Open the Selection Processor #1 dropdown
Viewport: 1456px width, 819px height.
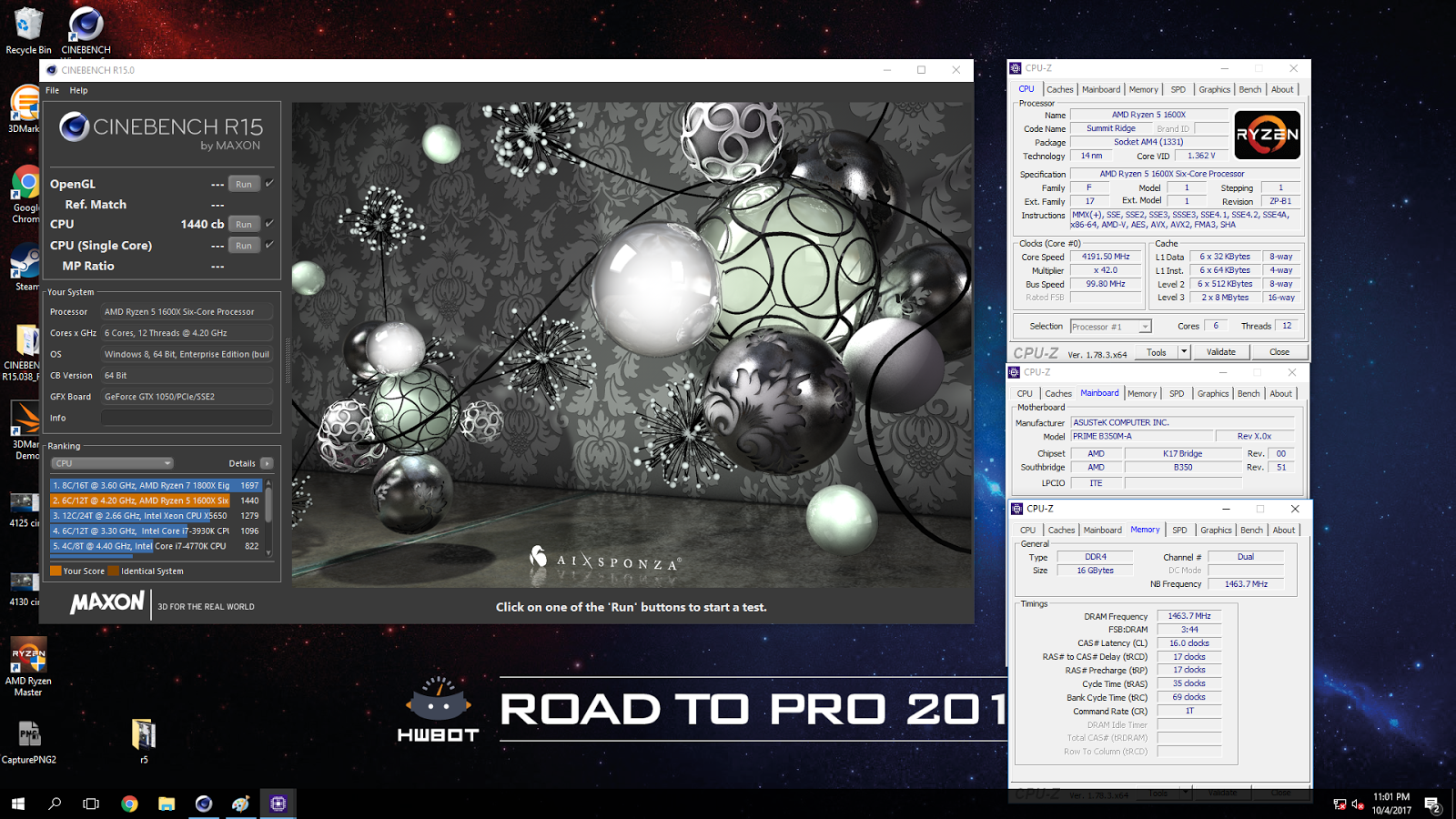1110,327
